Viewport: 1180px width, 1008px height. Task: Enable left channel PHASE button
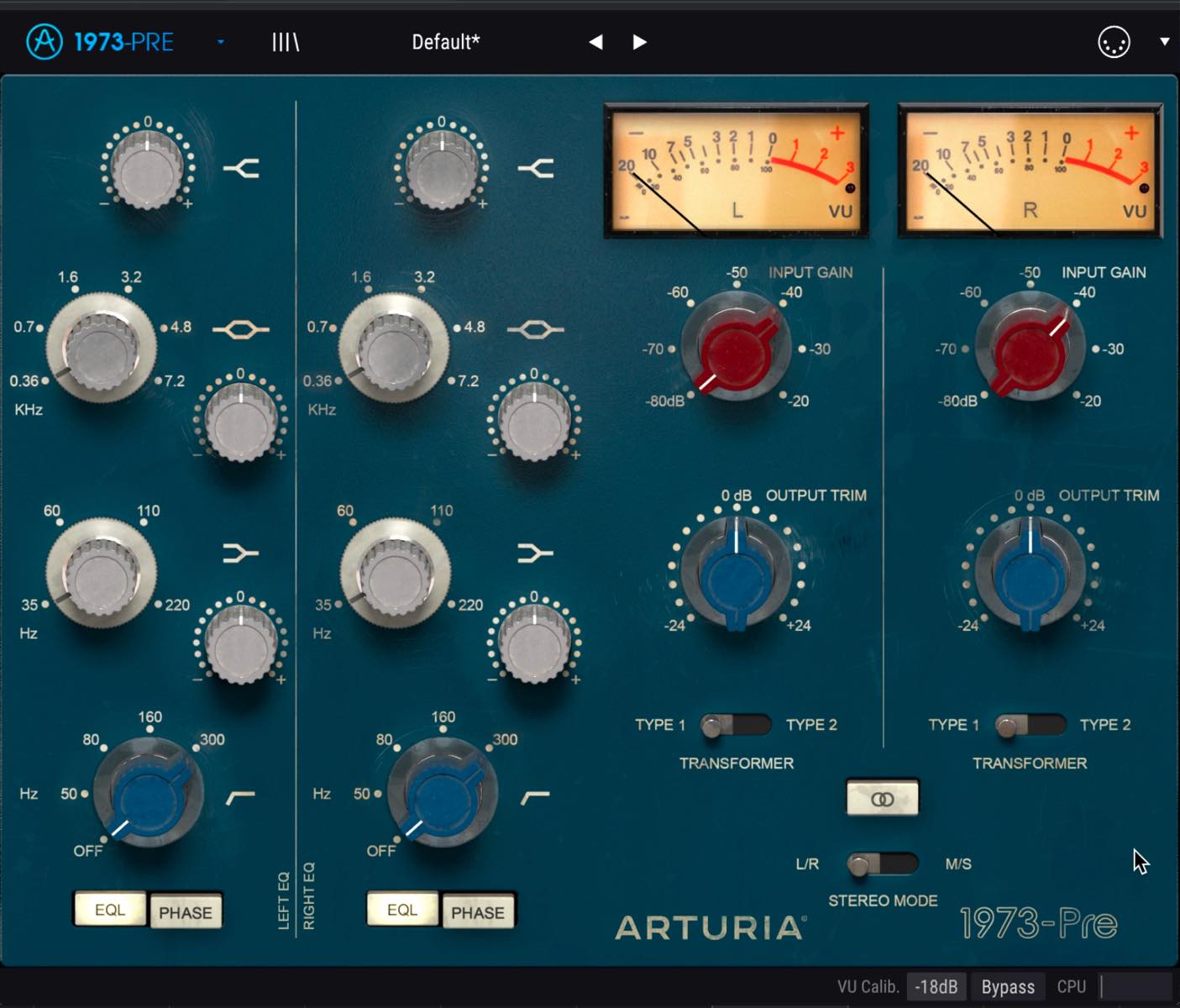[x=186, y=912]
